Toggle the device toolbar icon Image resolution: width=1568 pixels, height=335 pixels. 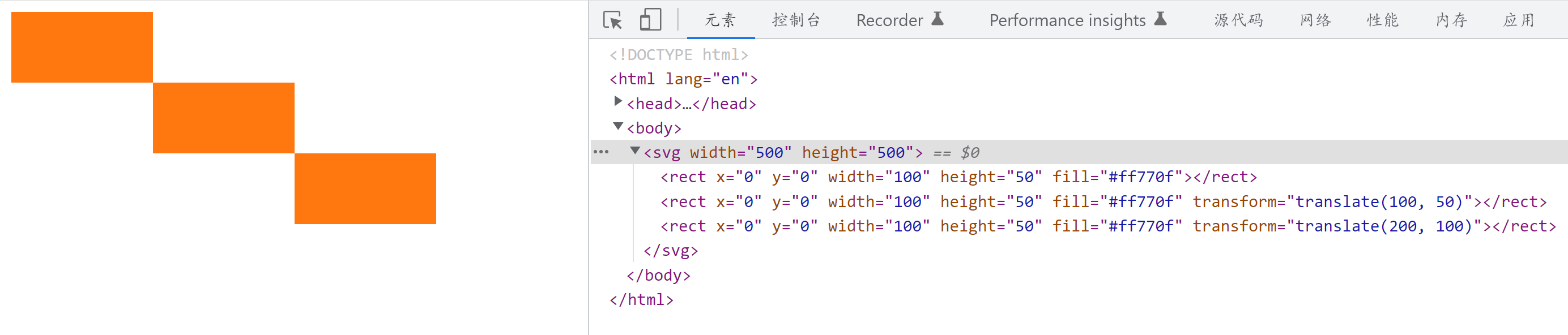point(650,19)
